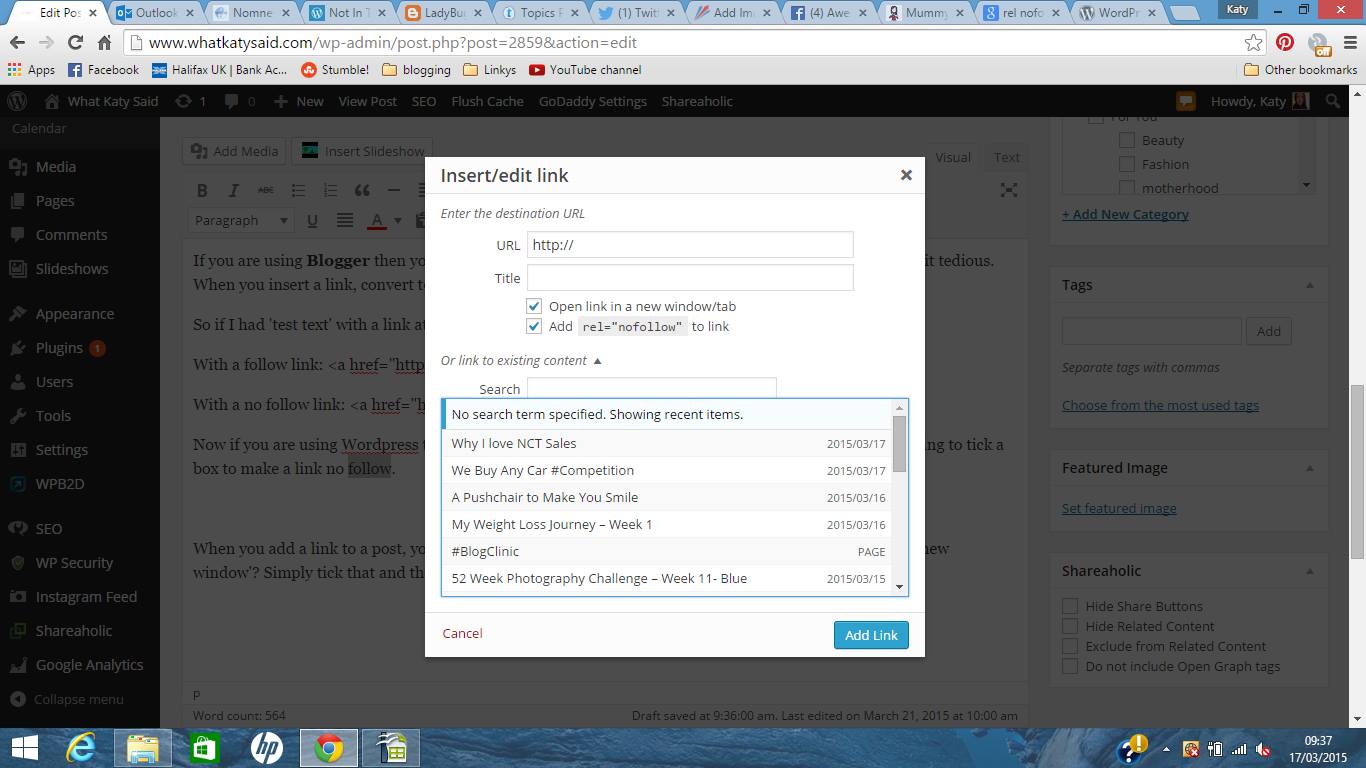The height and width of the screenshot is (768, 1366).
Task: Open File Explorer from the taskbar
Action: 143,748
